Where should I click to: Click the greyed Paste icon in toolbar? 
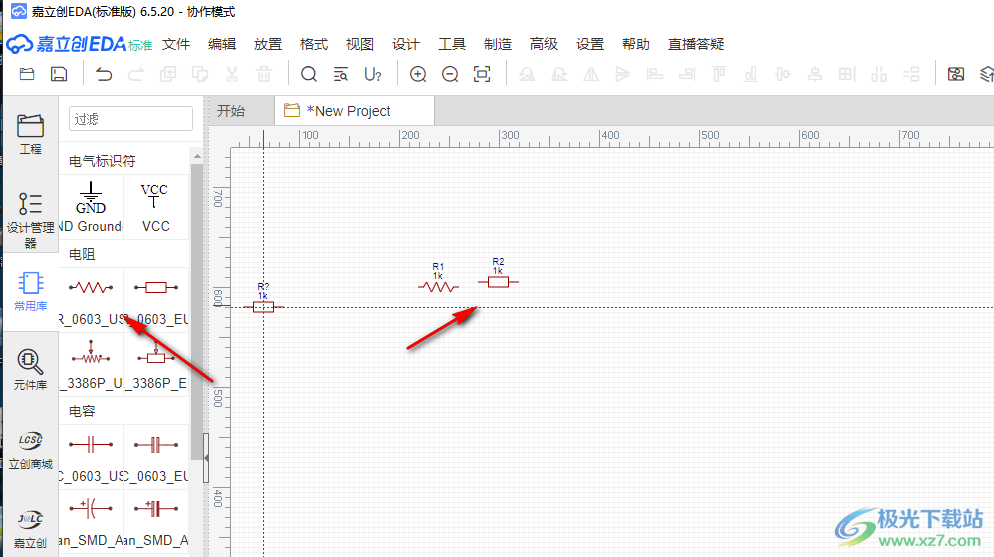(x=200, y=74)
